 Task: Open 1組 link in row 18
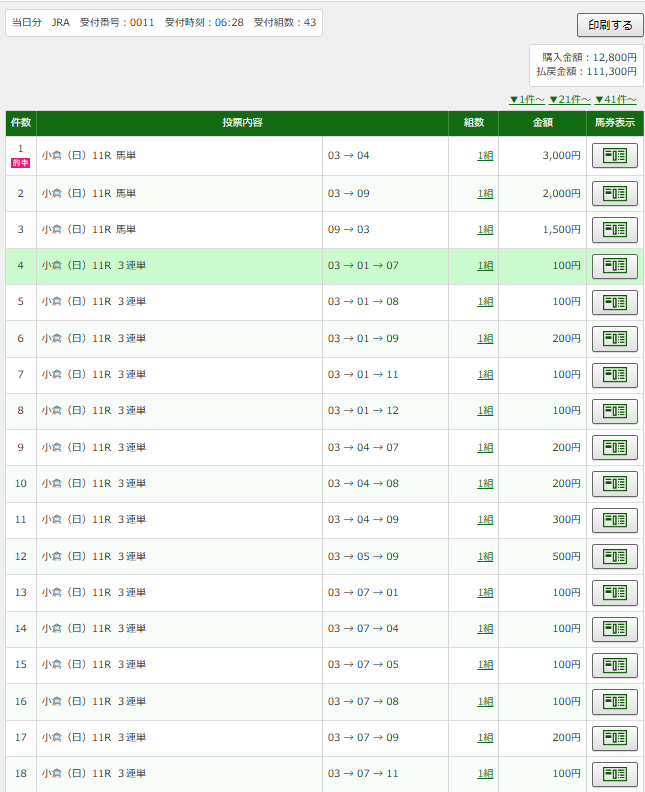[x=485, y=774]
